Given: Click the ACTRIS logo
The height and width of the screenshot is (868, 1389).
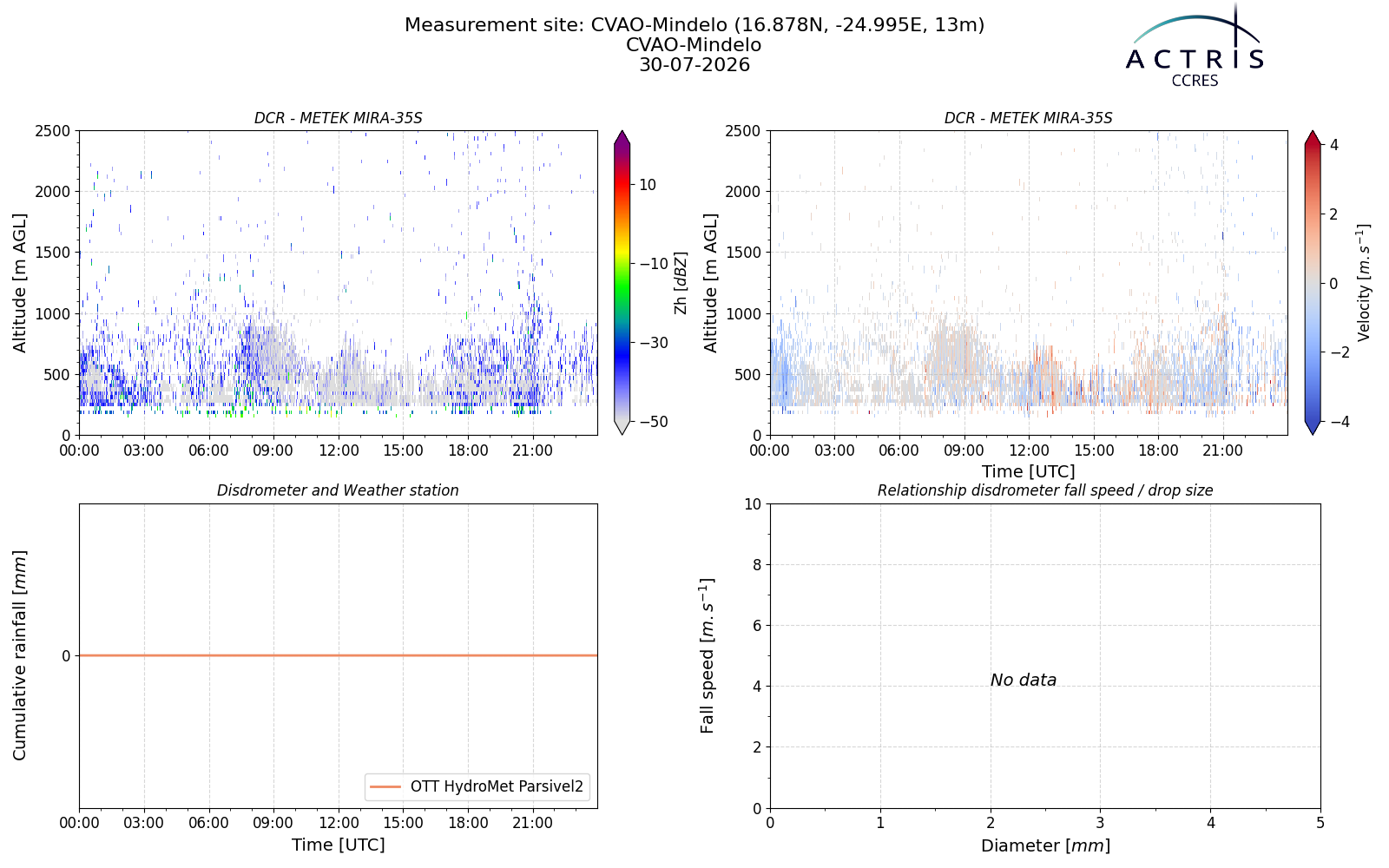Looking at the screenshot, I should click(1195, 45).
